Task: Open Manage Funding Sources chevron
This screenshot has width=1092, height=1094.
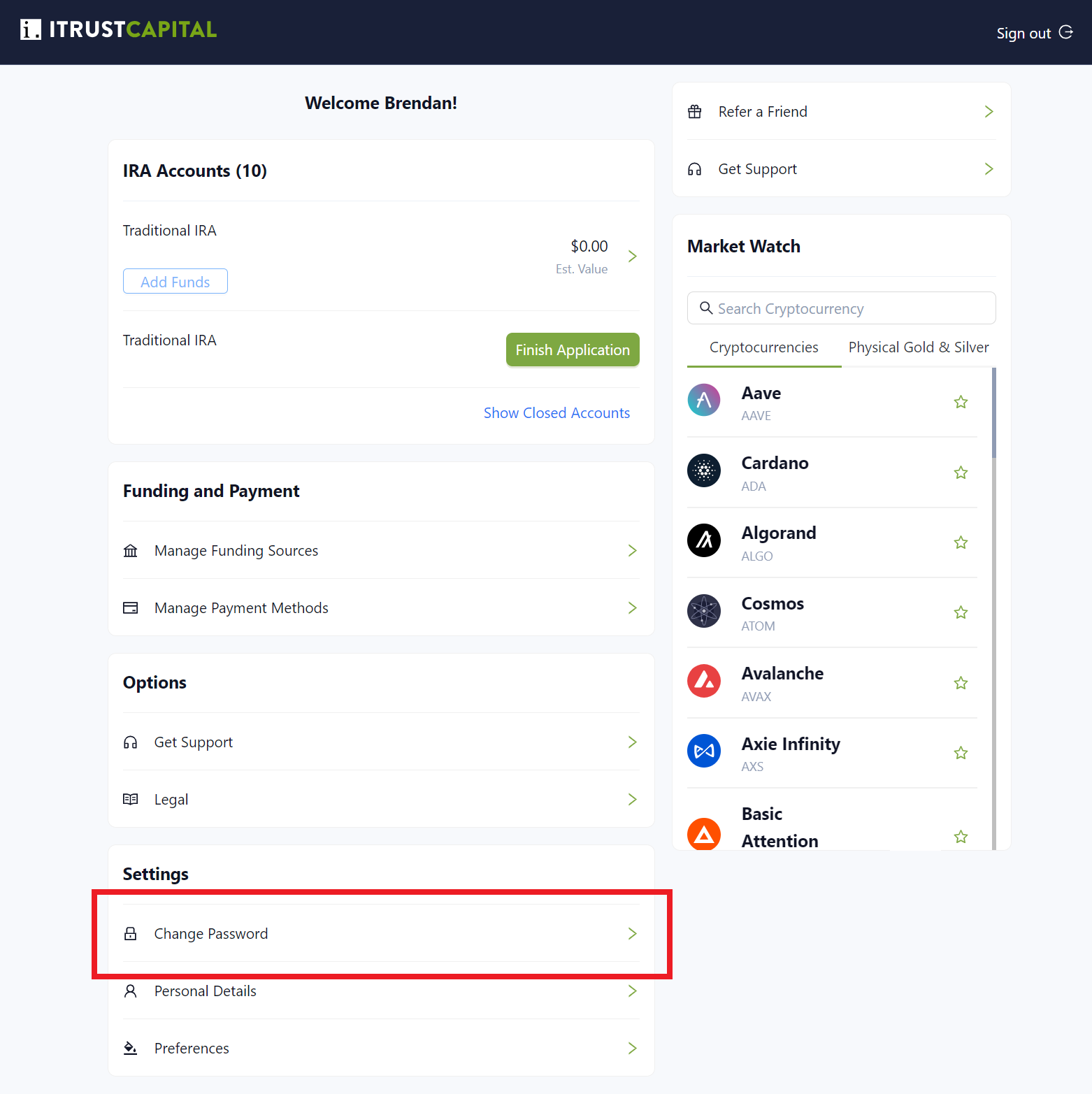Action: tap(633, 551)
